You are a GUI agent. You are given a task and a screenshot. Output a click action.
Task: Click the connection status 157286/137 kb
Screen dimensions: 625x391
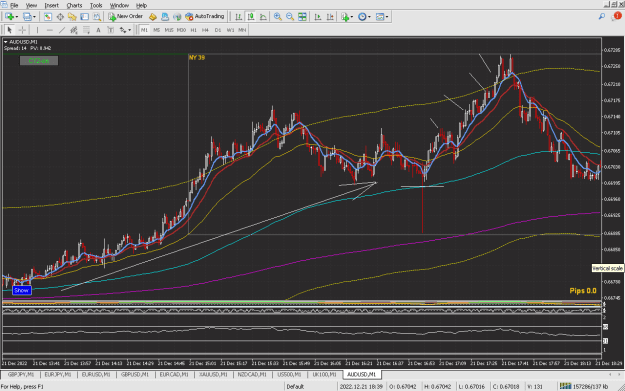[x=585, y=387]
